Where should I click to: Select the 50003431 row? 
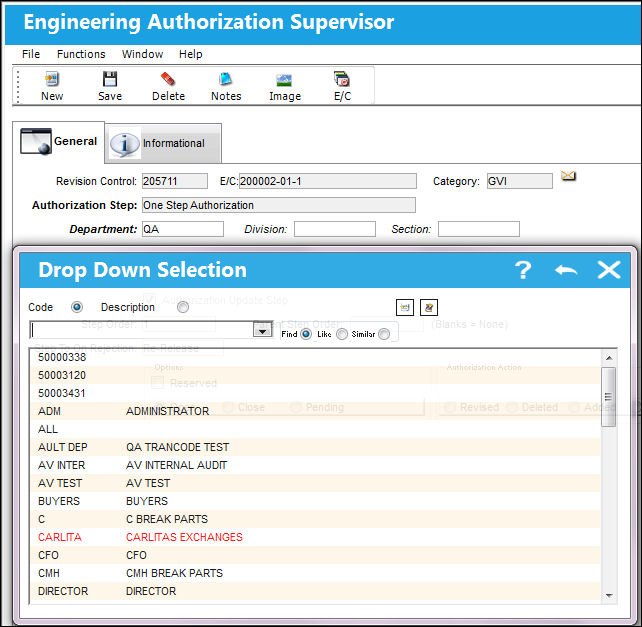pos(315,393)
